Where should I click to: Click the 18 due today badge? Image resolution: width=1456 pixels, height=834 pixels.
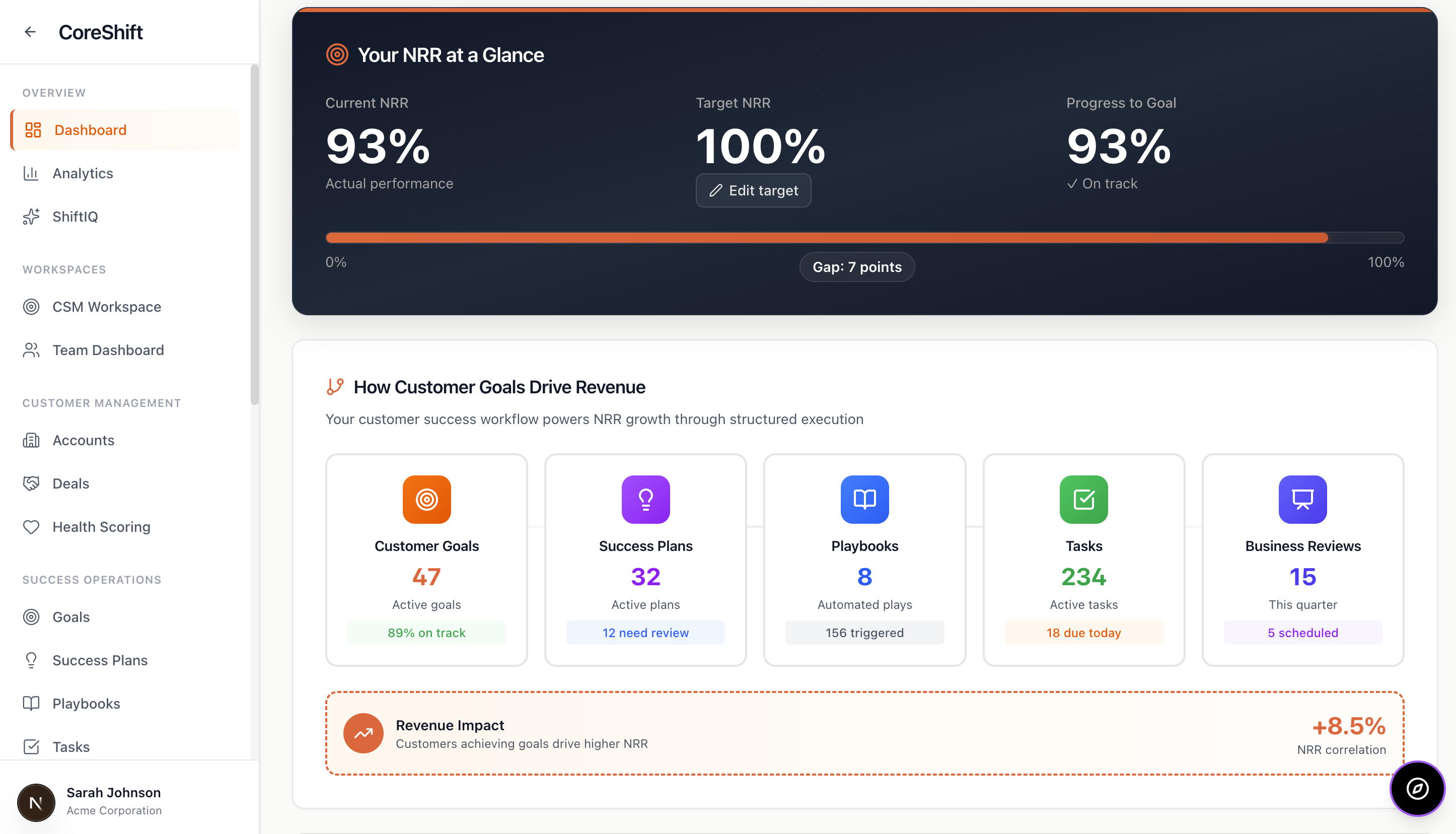[x=1083, y=633]
